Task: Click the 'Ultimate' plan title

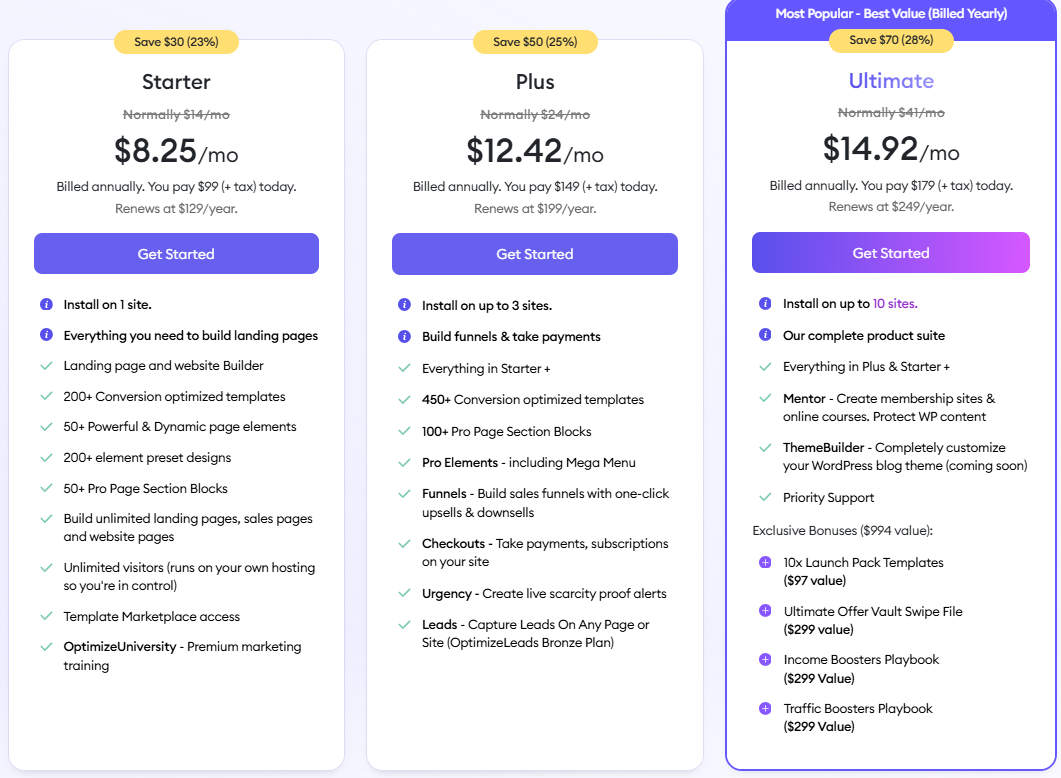Action: 891,81
